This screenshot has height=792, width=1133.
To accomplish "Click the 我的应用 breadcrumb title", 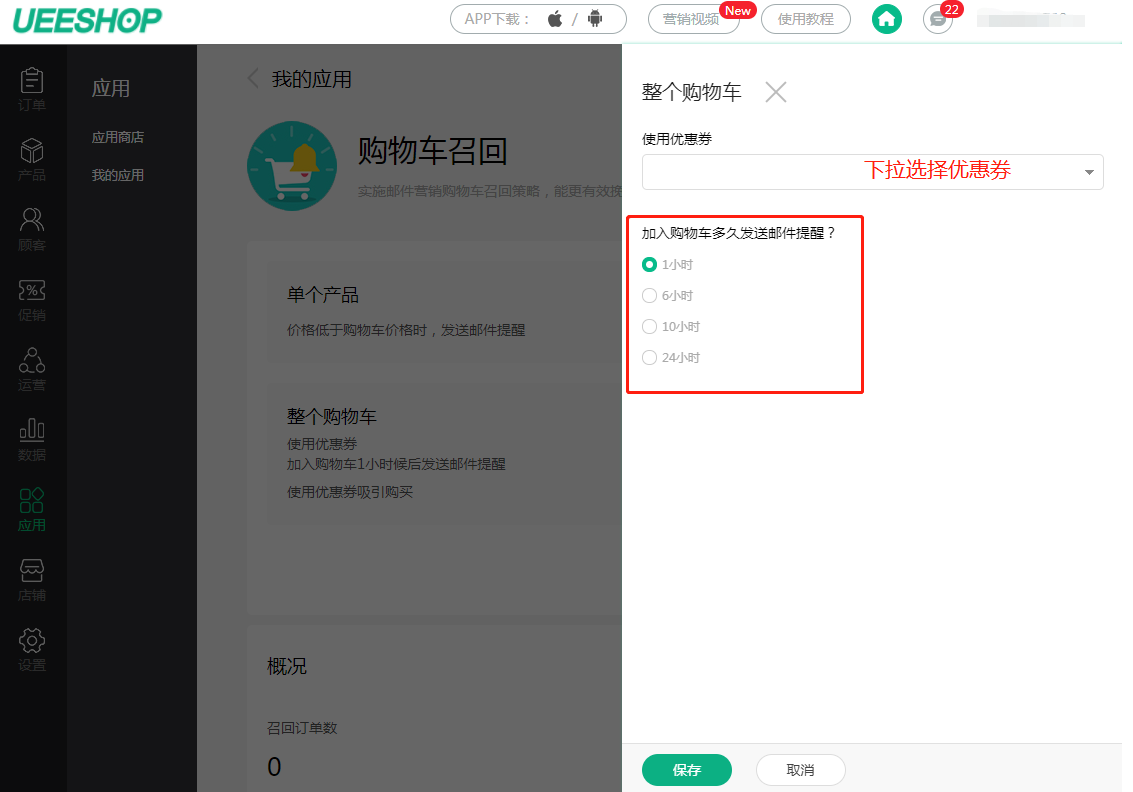I will point(311,79).
